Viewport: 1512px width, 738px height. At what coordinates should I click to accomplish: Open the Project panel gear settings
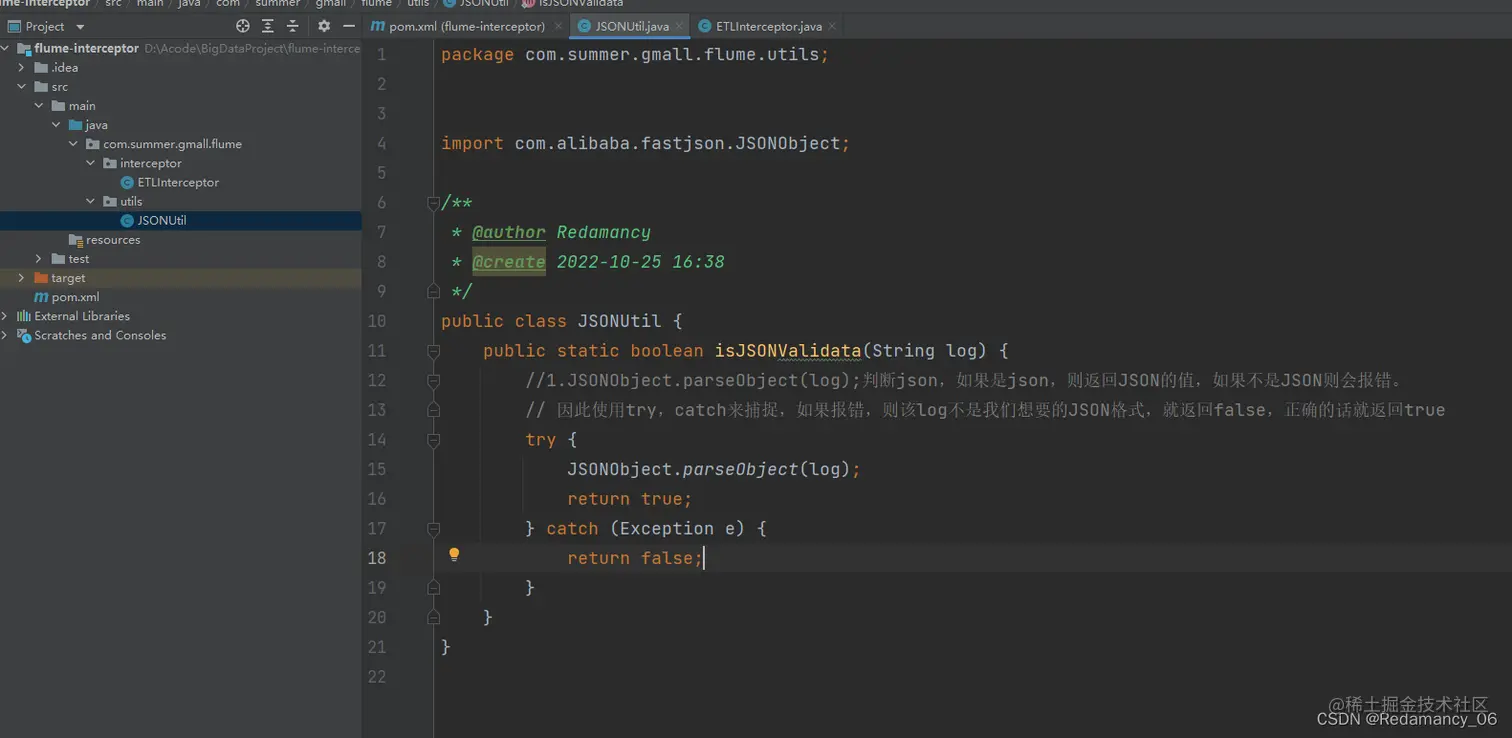point(324,26)
